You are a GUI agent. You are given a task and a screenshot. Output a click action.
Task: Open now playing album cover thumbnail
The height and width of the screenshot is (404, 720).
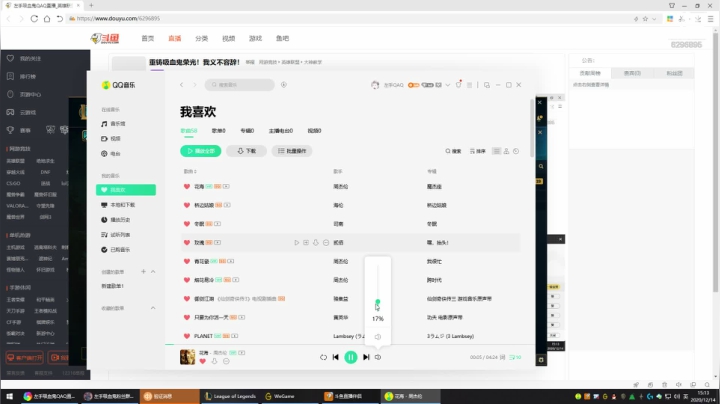(x=187, y=357)
